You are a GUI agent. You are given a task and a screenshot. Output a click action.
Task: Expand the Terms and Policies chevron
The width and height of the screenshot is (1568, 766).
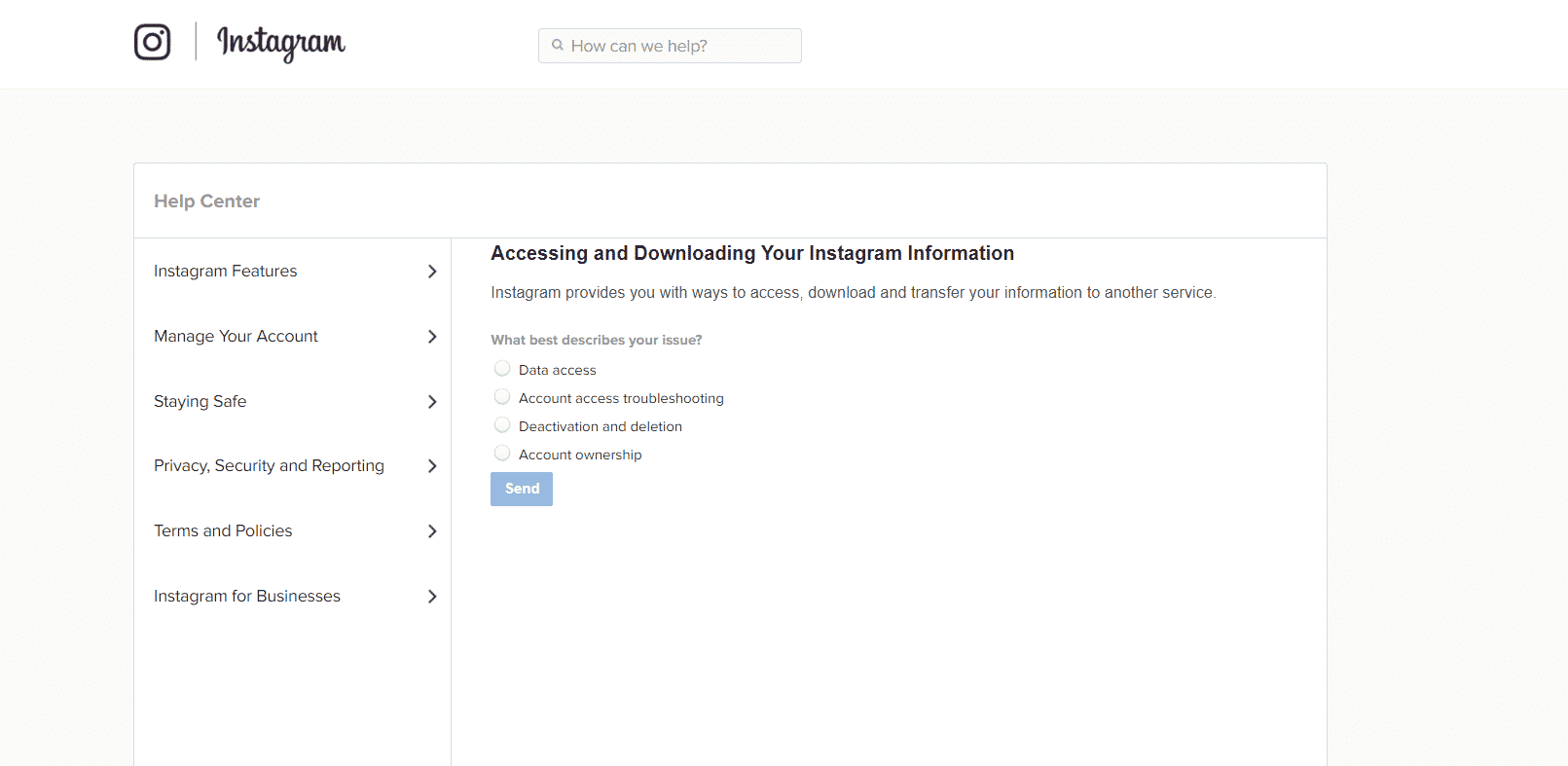pyautogui.click(x=432, y=531)
